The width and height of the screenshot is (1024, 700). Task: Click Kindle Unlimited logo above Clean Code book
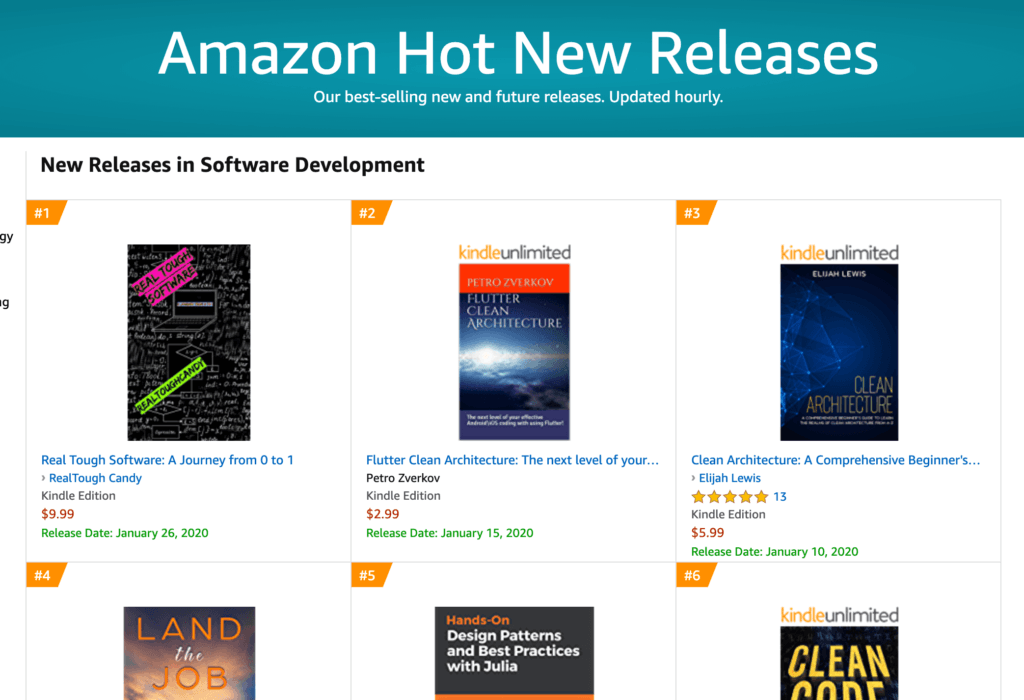coord(840,615)
